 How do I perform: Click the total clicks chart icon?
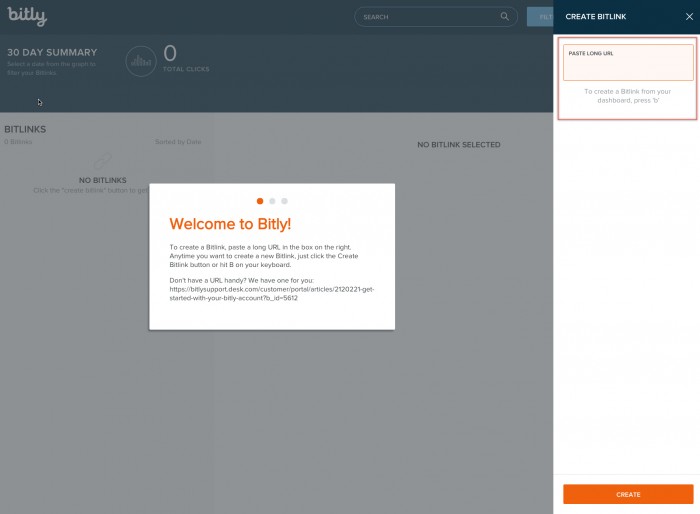pos(141,61)
